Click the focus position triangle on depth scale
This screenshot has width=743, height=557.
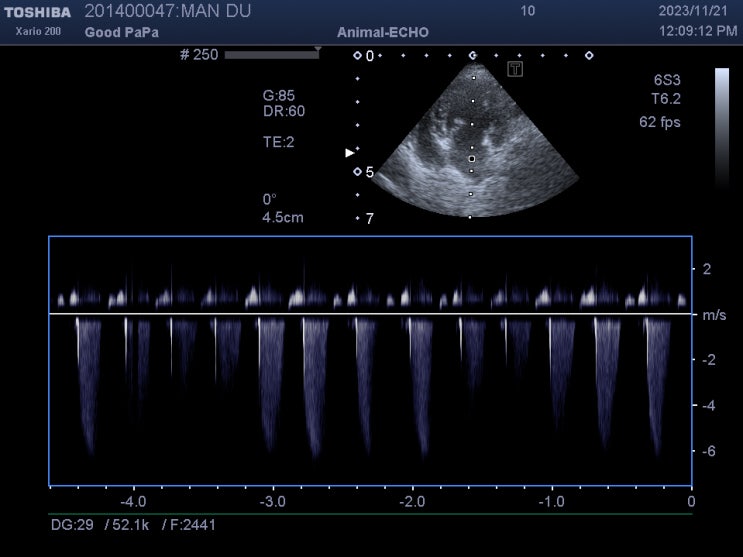[349, 153]
